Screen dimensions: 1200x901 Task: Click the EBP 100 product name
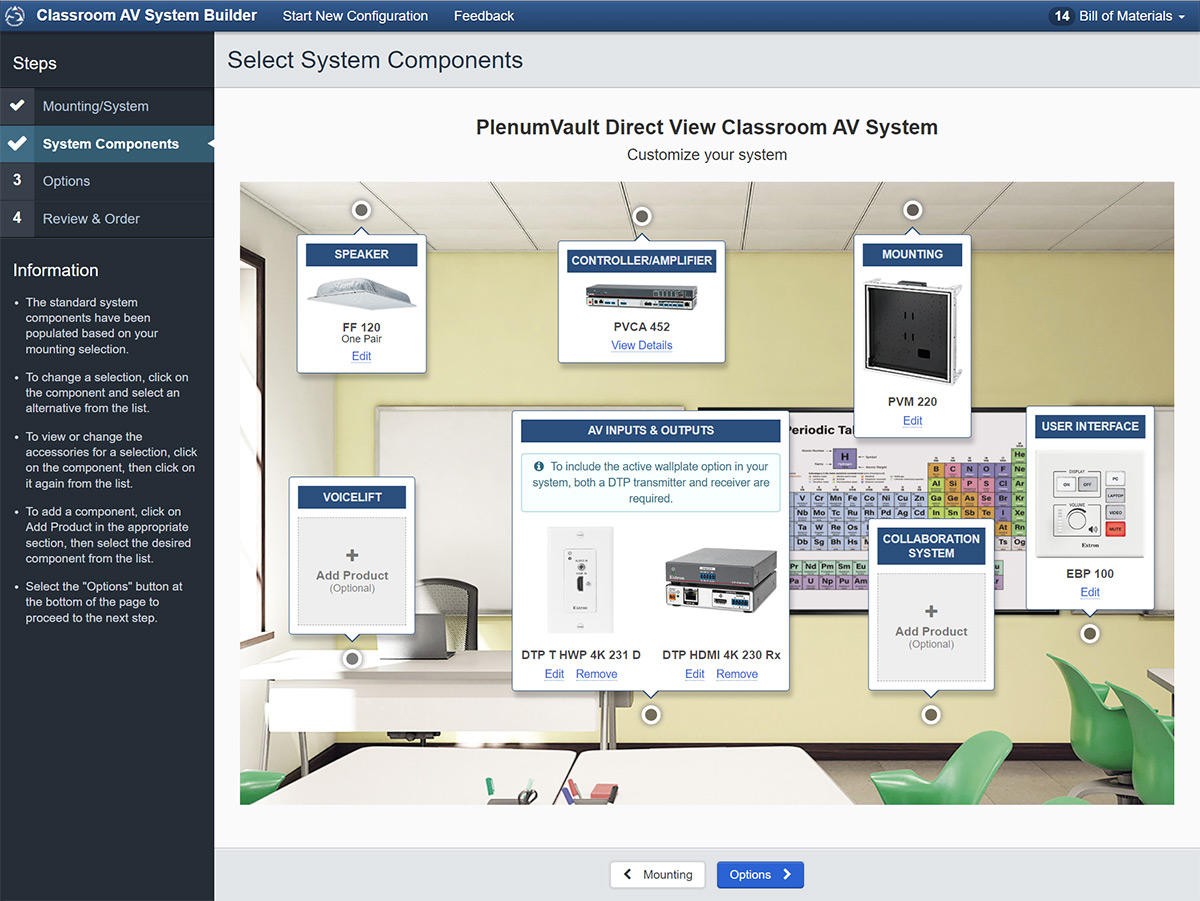tap(1090, 573)
